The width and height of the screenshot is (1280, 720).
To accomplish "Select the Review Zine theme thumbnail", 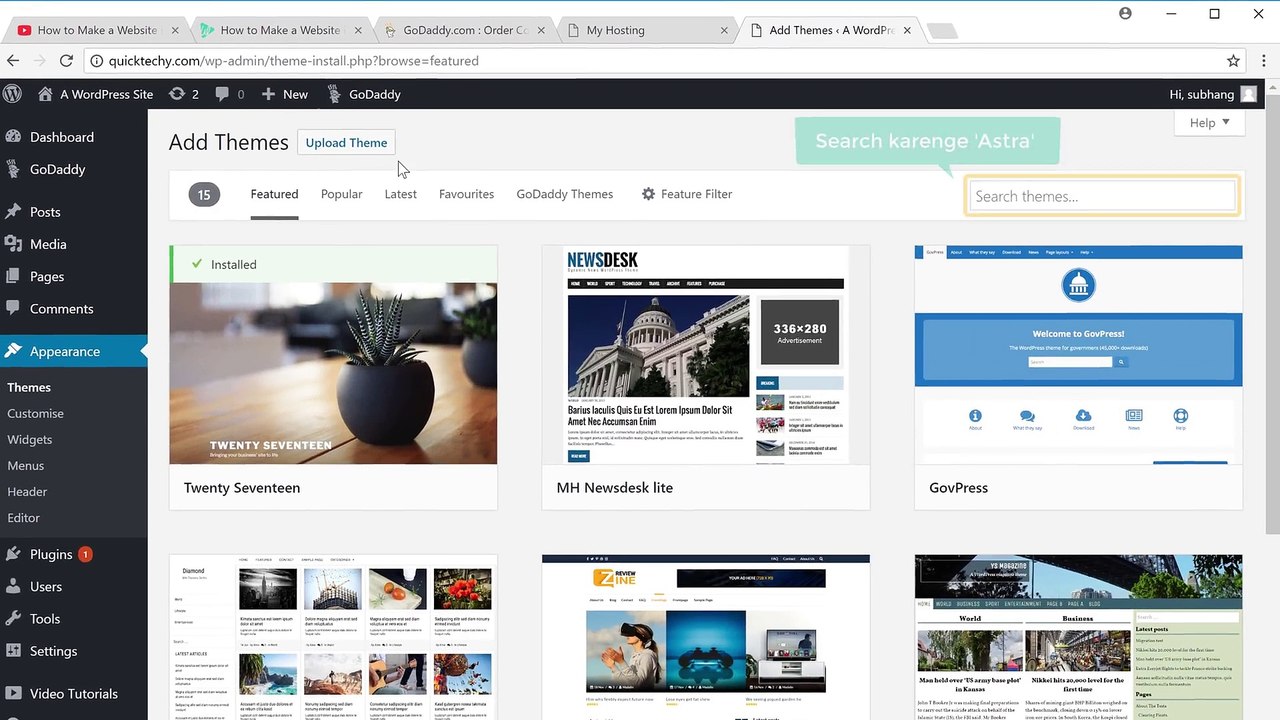I will coord(706,637).
